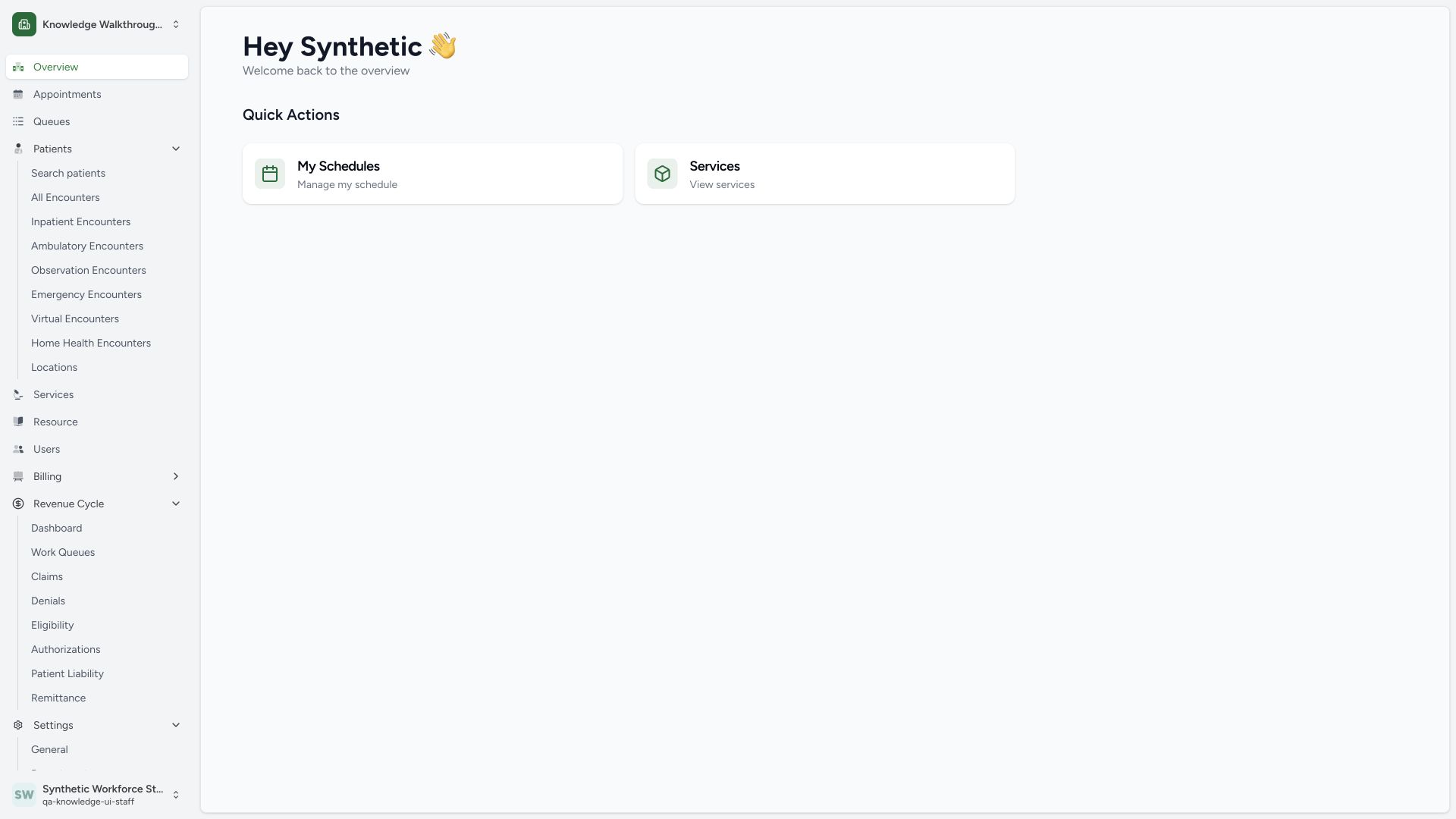Screen dimensions: 1456x819
Task: Collapse the Patients section chevron
Action: (176, 149)
